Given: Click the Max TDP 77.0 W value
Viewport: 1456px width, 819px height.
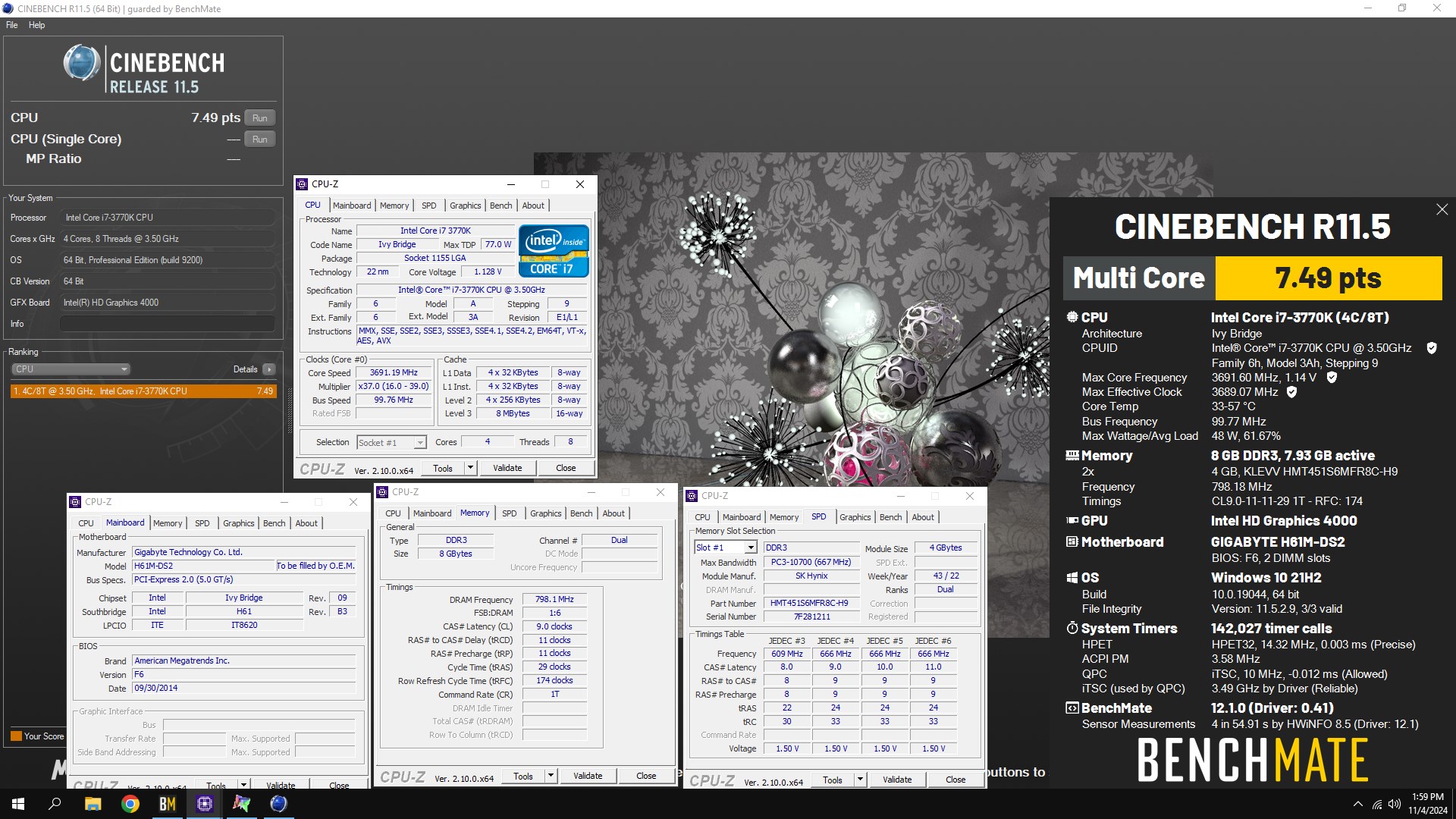Looking at the screenshot, I should (498, 244).
